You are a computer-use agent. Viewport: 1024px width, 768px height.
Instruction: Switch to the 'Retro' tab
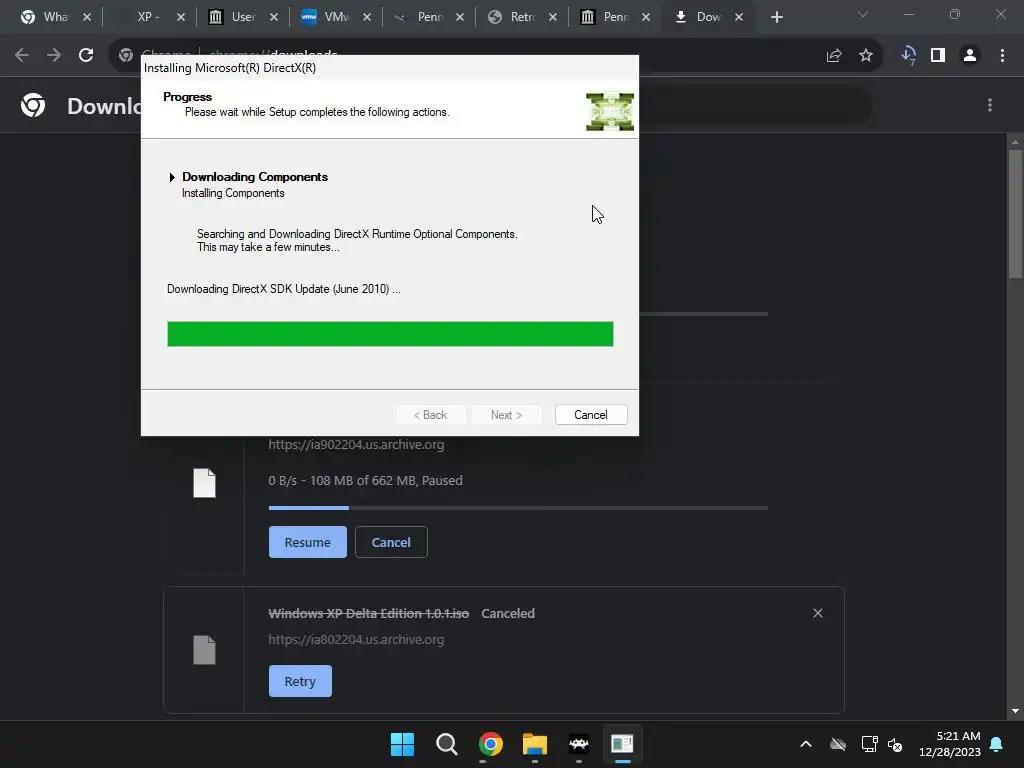[521, 17]
